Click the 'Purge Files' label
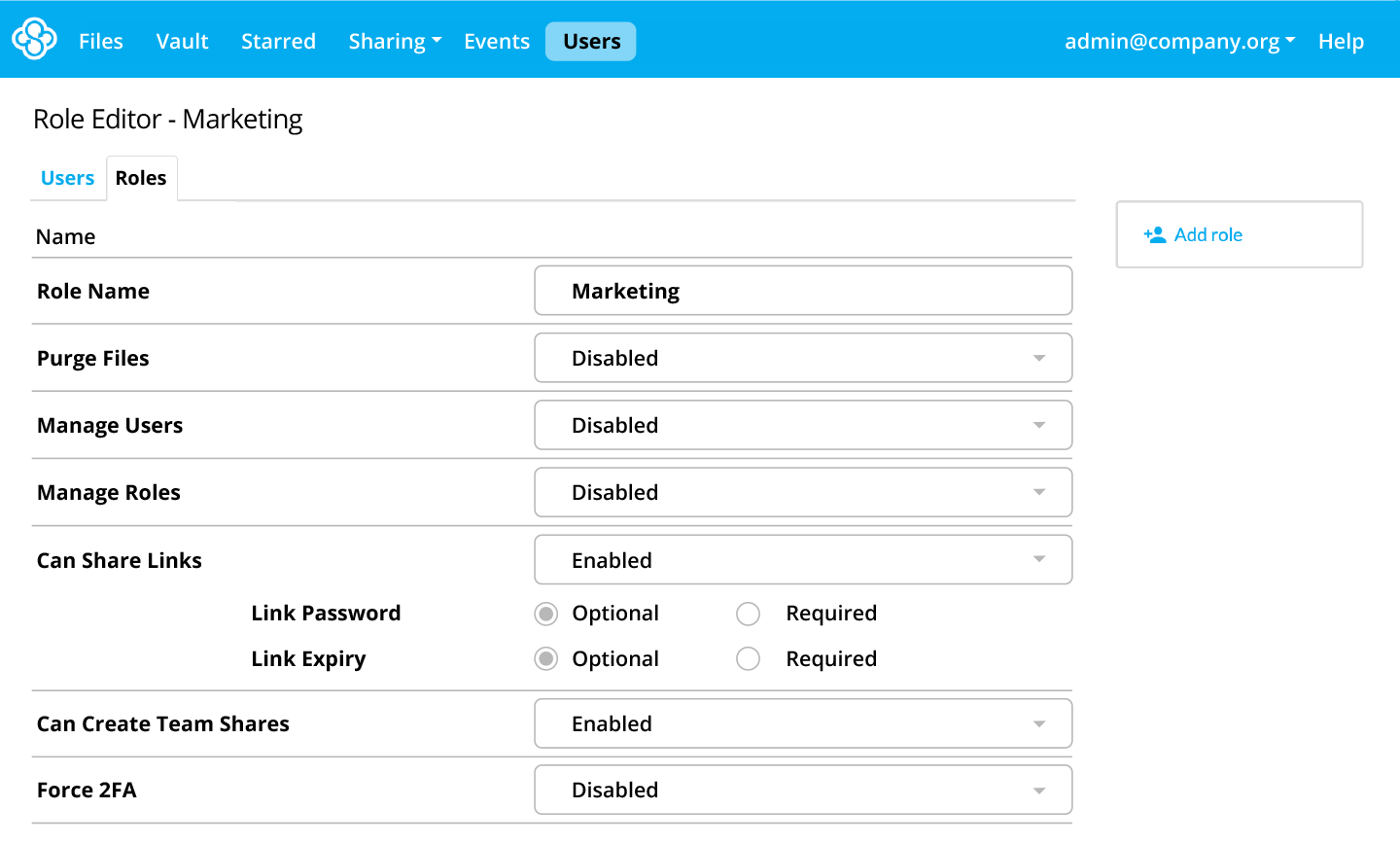Screen dimensions: 1400x845 [93, 358]
